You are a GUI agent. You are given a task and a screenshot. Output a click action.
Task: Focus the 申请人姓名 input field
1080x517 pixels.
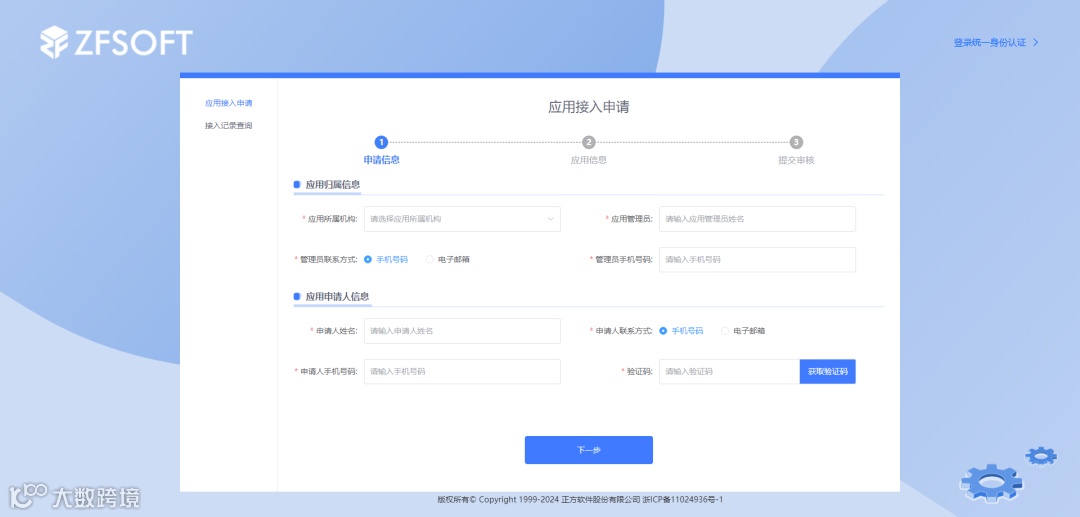pyautogui.click(x=462, y=330)
